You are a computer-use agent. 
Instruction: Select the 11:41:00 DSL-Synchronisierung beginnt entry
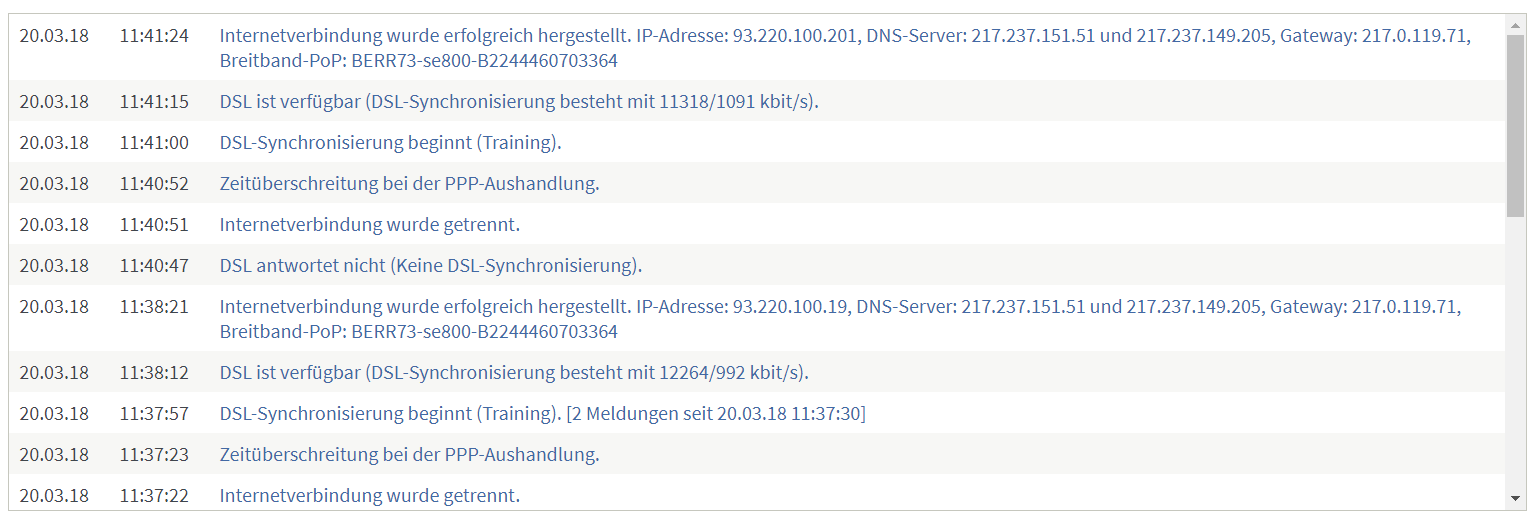pos(390,142)
